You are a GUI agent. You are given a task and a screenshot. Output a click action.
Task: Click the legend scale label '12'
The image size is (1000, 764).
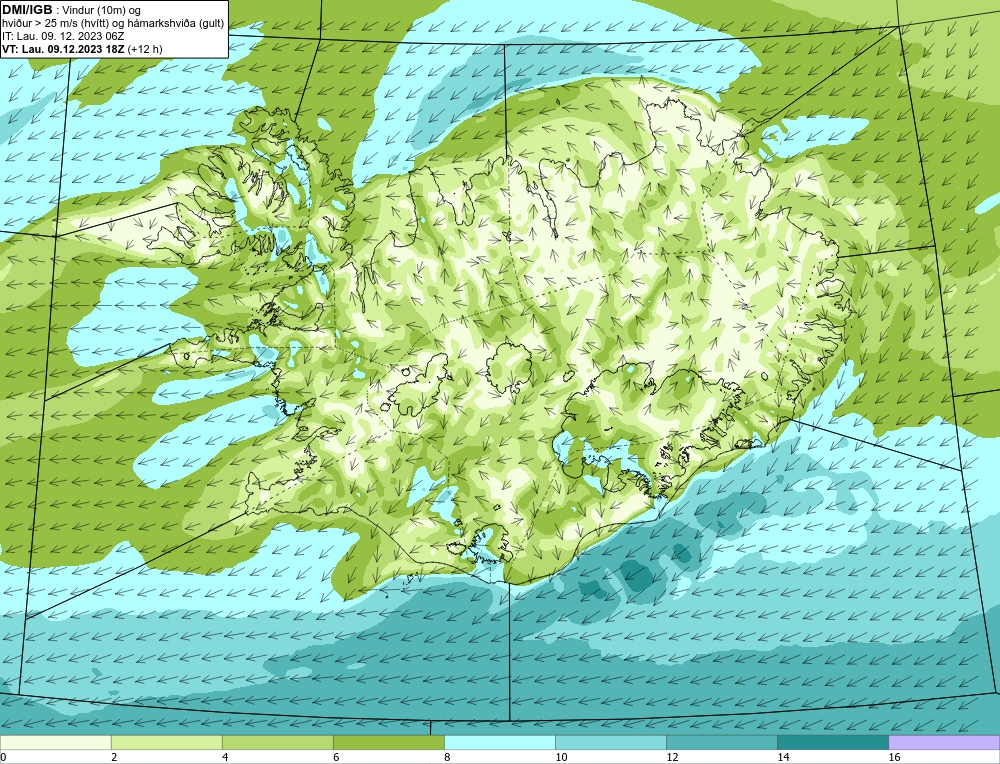pos(672,757)
